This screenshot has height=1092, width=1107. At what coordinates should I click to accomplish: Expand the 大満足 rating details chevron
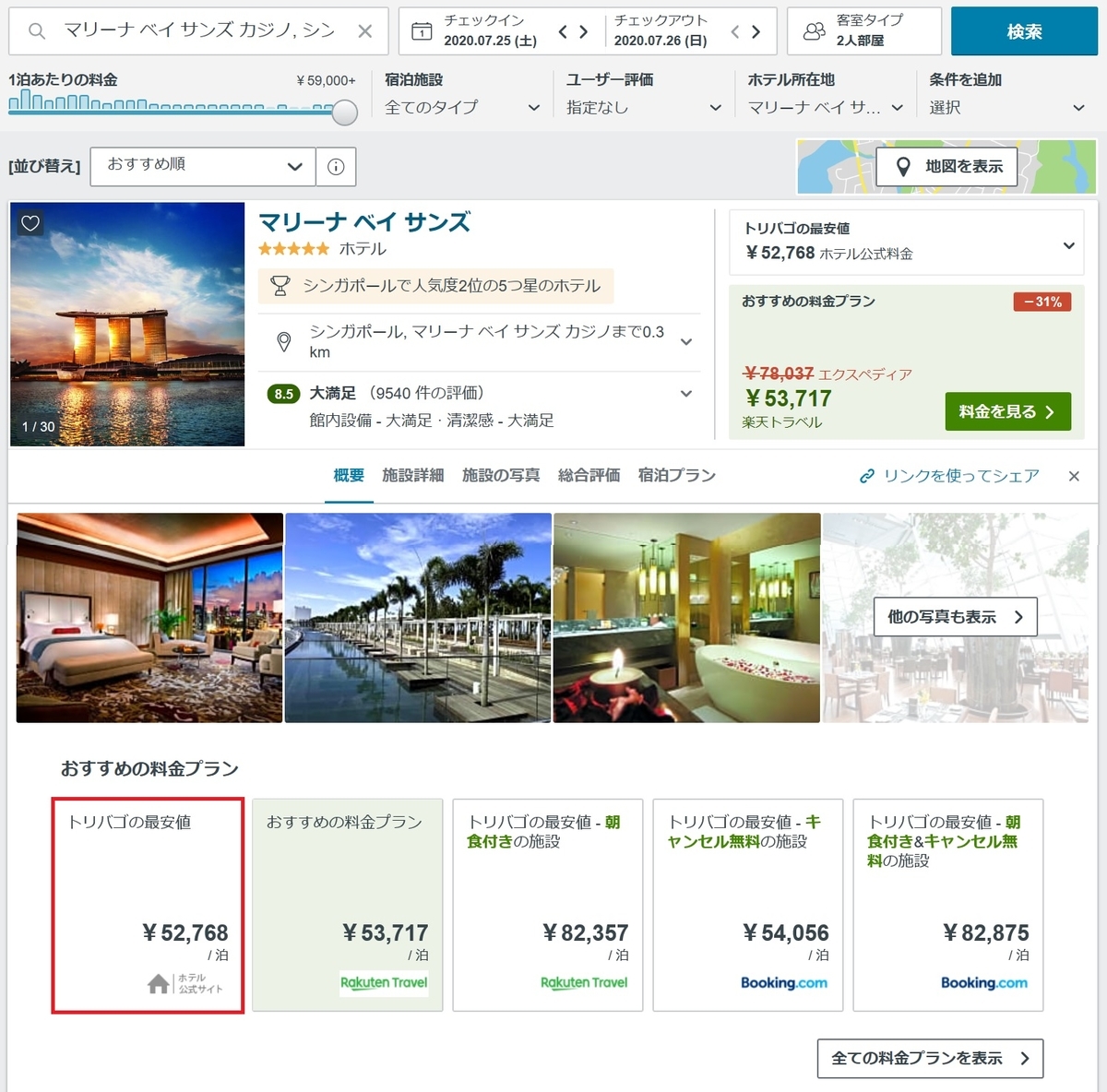click(x=686, y=394)
